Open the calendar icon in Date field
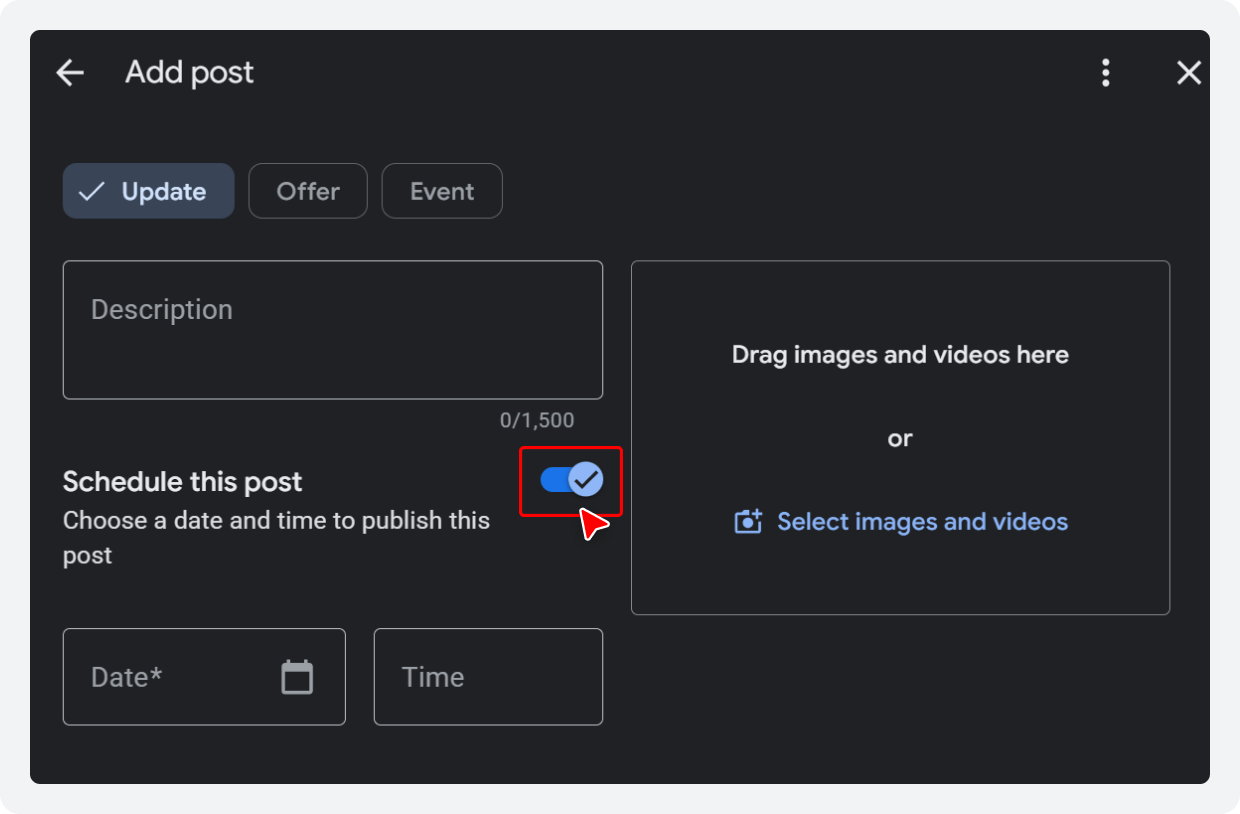Screen dimensions: 1240x814 pyautogui.click(x=297, y=677)
